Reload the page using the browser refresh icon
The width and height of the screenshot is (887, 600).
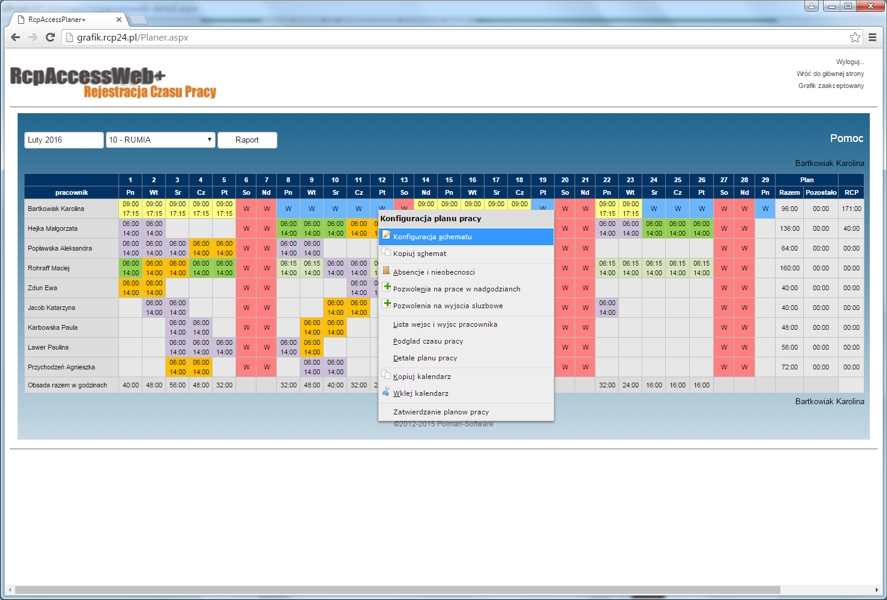(x=50, y=37)
